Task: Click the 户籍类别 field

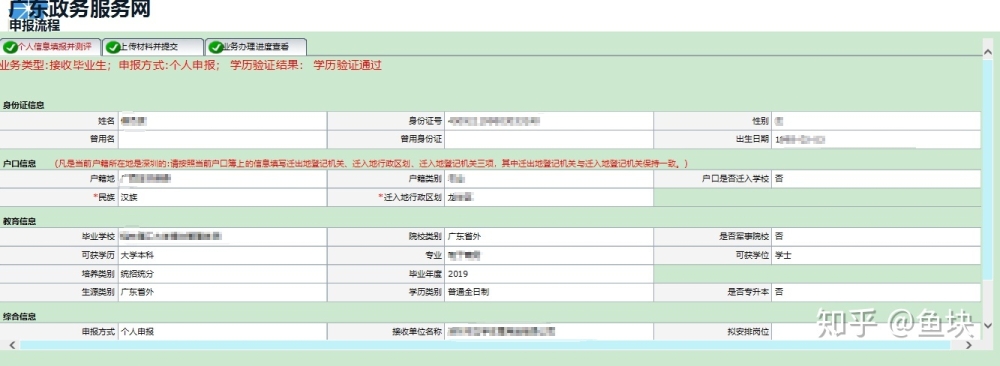Action: [x=549, y=179]
